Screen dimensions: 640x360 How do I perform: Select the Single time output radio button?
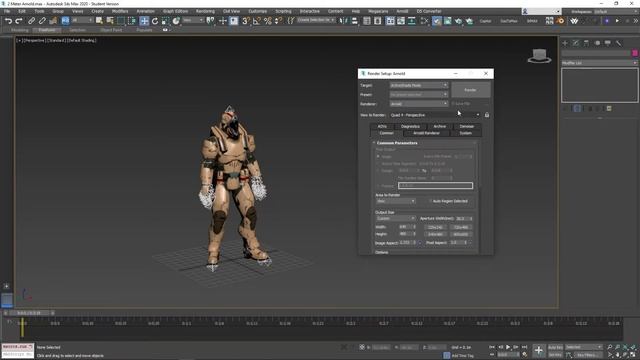pos(378,156)
